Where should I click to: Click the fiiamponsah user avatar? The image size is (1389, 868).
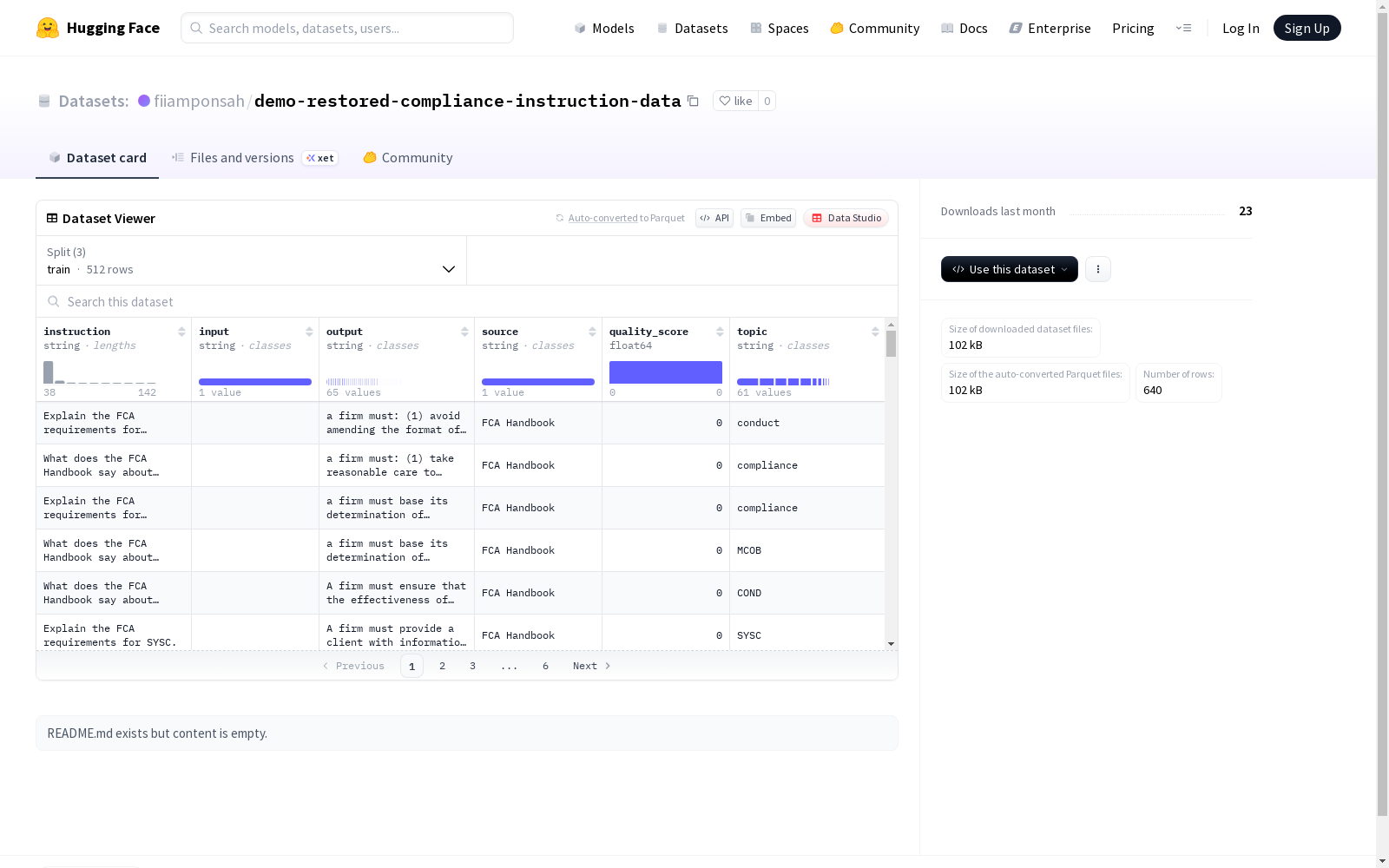tap(144, 101)
